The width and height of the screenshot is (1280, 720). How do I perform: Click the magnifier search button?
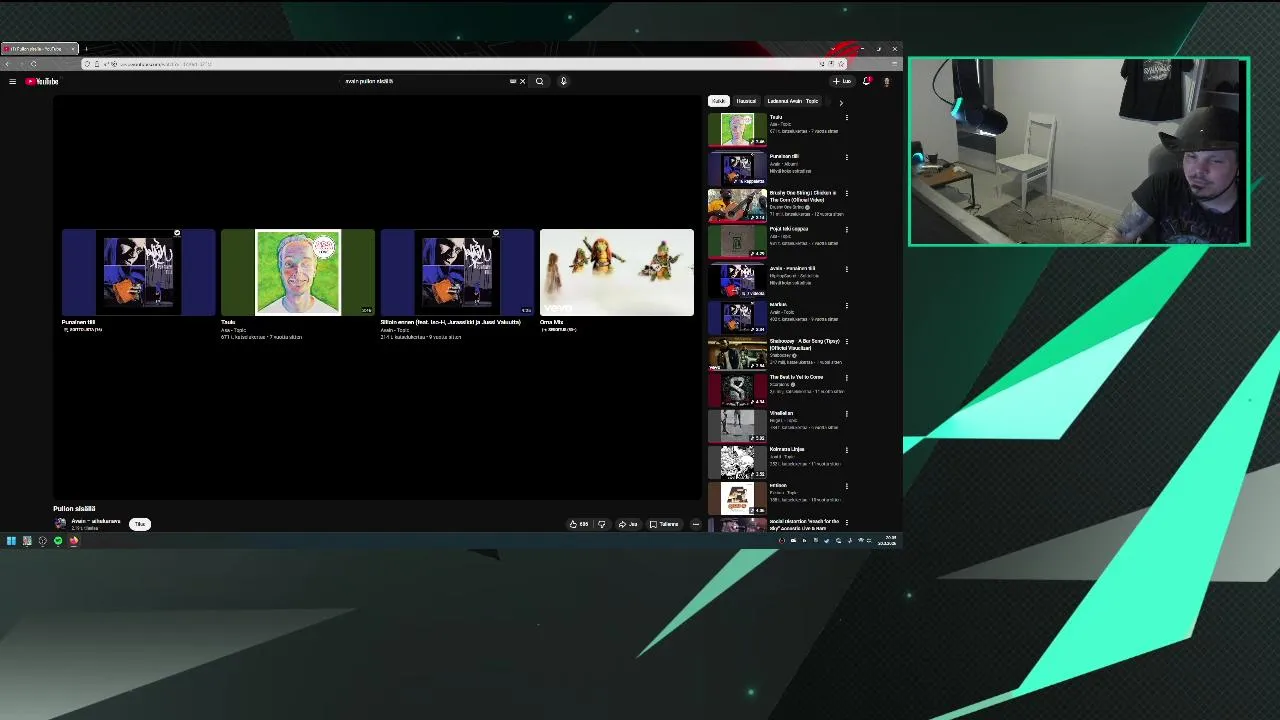(539, 81)
